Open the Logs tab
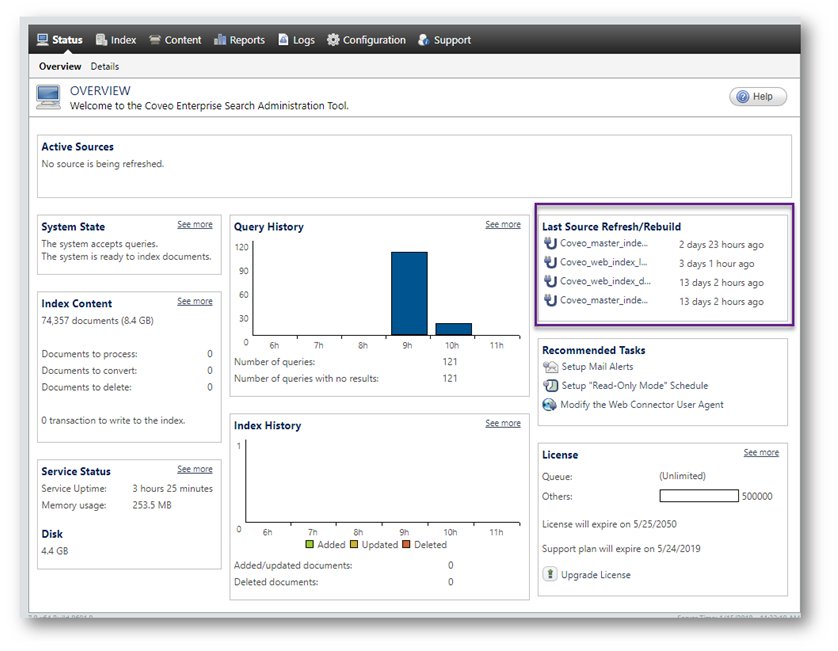Screen dimensions: 838x651 coord(297,40)
